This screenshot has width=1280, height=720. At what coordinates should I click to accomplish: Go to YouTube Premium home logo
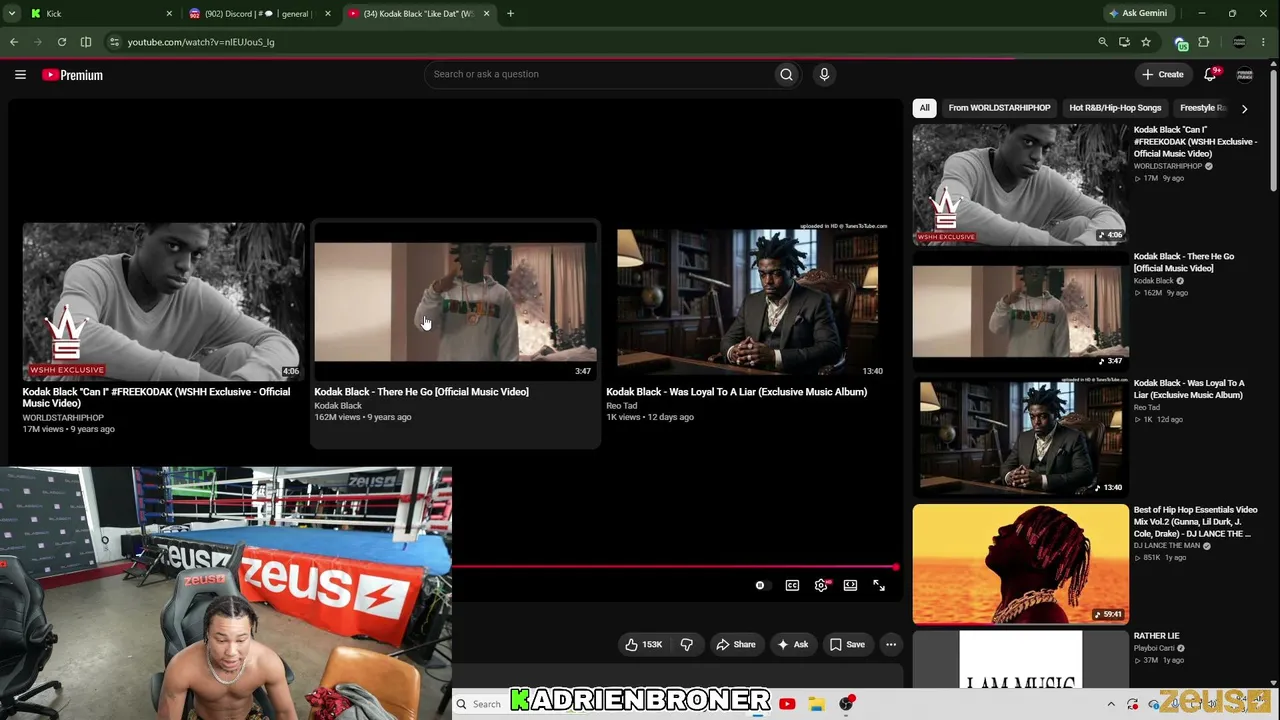72,75
